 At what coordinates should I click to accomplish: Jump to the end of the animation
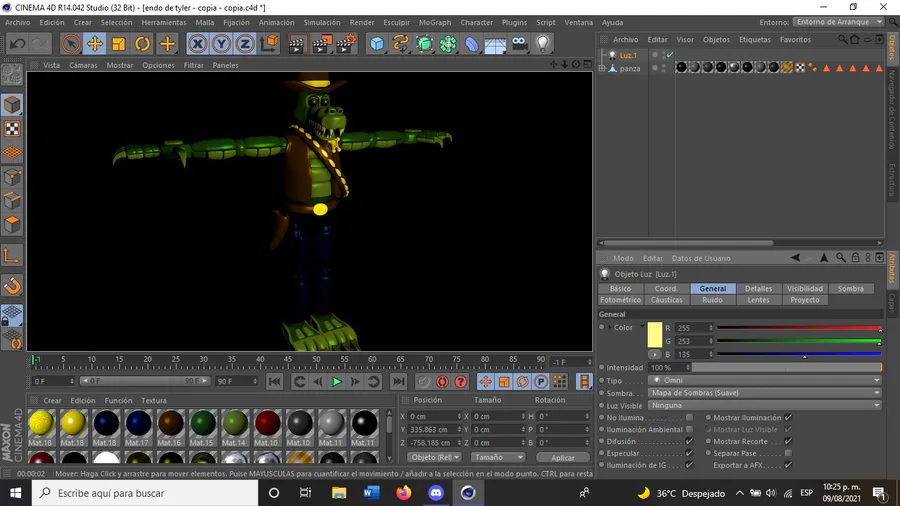398,382
